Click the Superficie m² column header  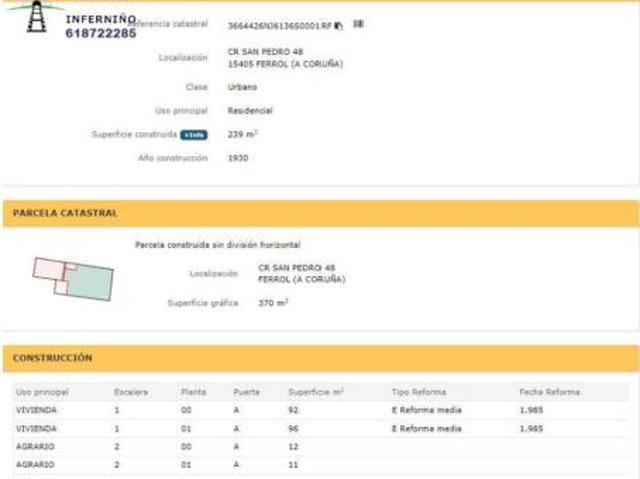[x=316, y=392]
